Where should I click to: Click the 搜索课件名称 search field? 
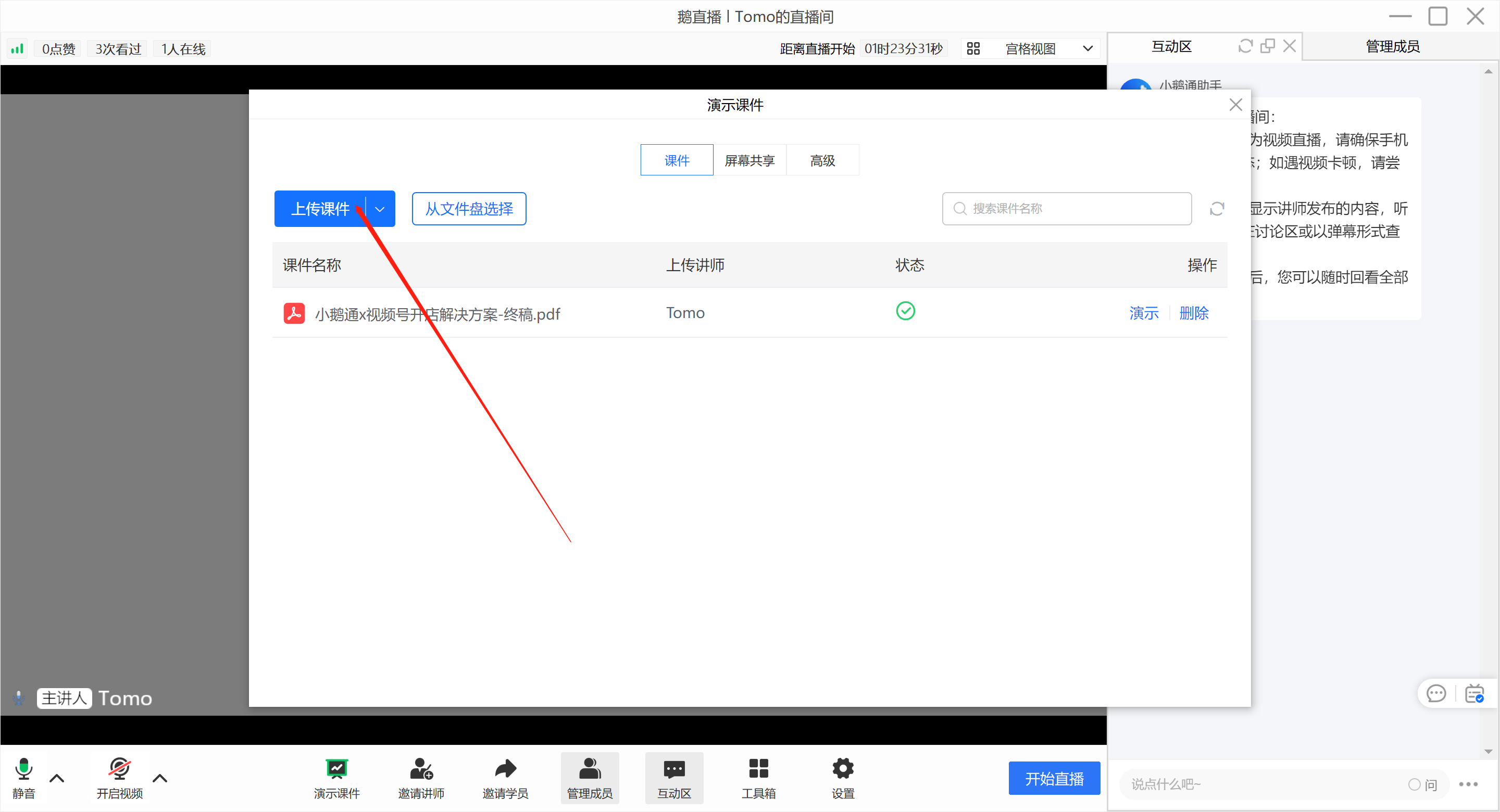(1067, 208)
